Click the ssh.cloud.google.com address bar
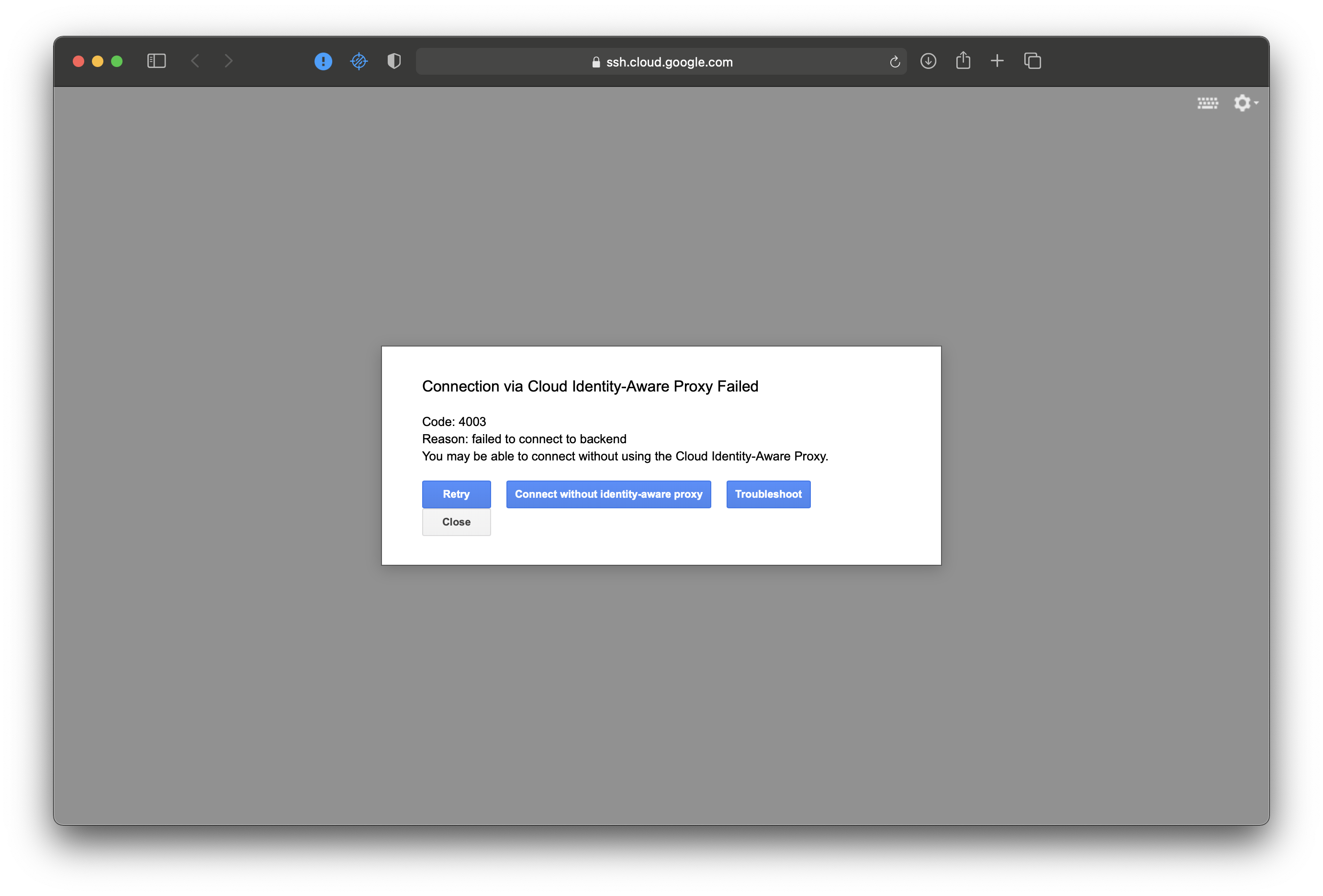Image resolution: width=1323 pixels, height=896 pixels. (x=669, y=62)
